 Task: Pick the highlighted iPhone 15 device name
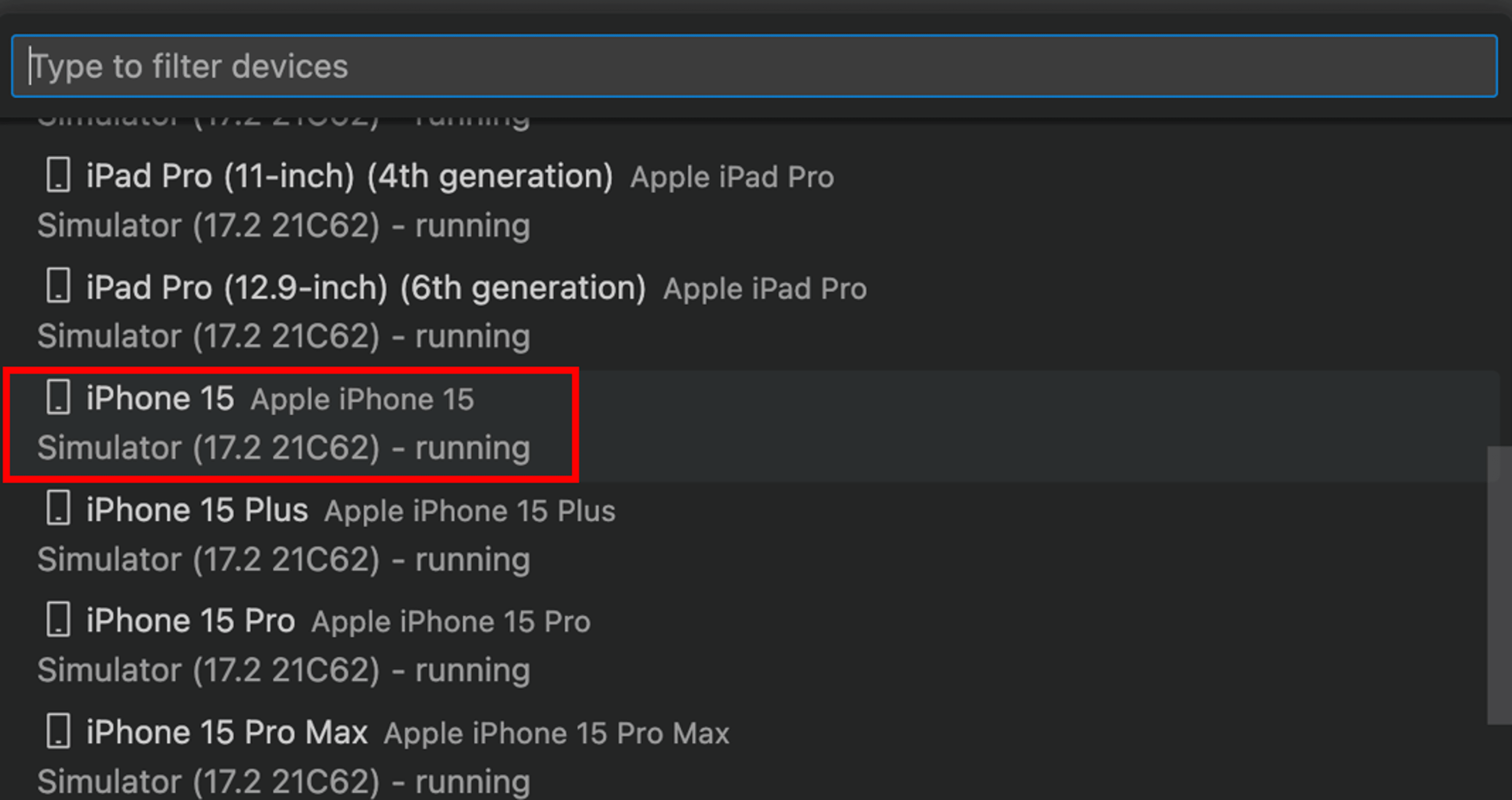pos(160,398)
